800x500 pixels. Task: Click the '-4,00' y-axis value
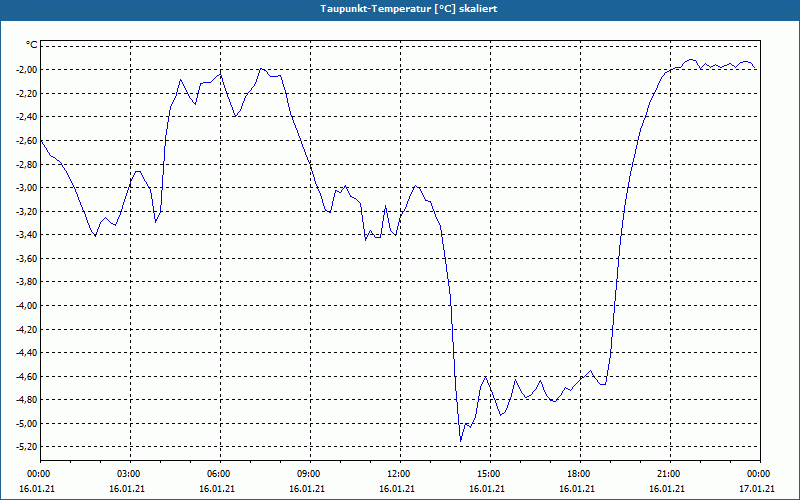[27, 306]
